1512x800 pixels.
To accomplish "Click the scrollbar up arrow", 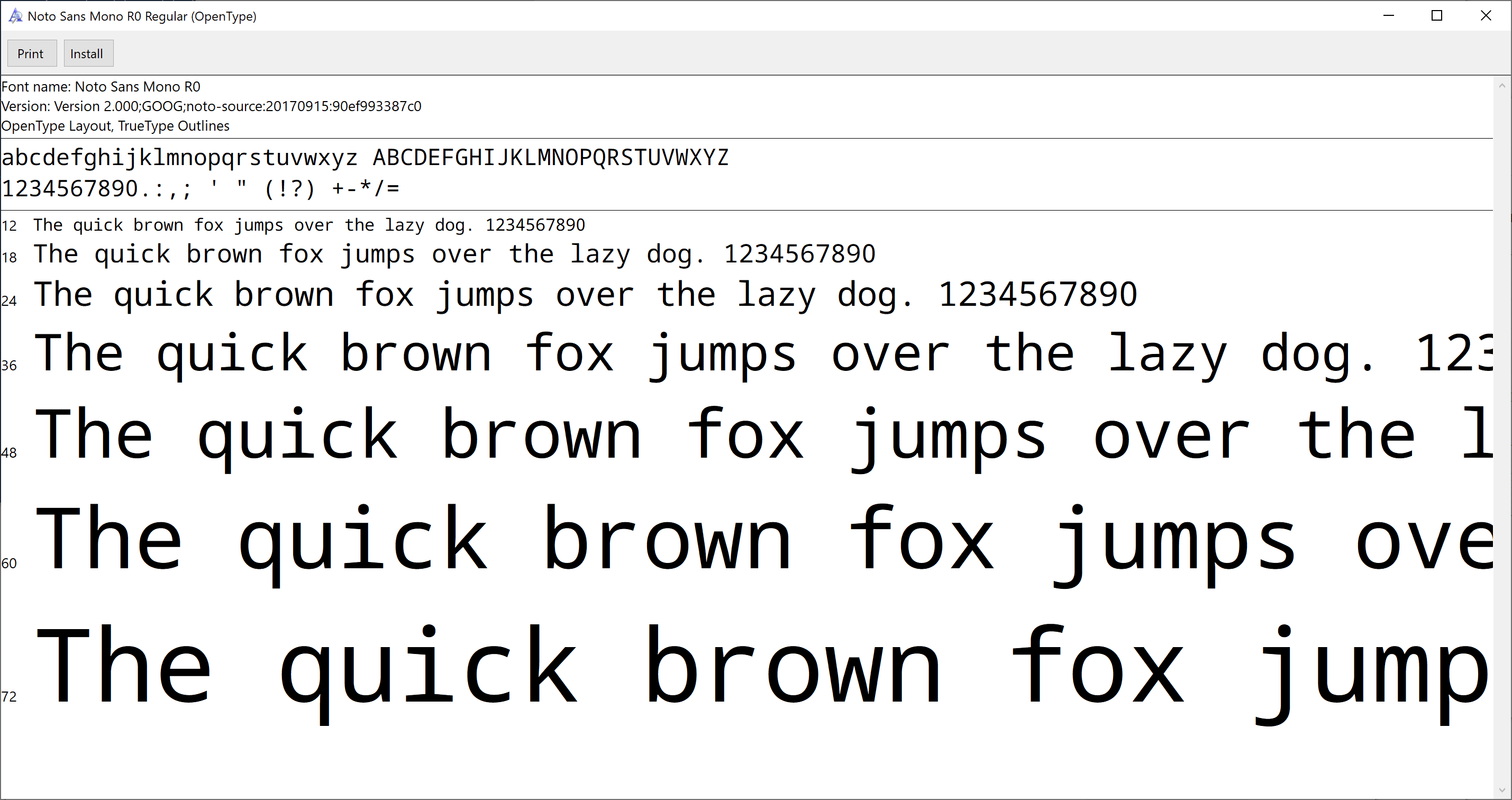I will pyautogui.click(x=1502, y=86).
